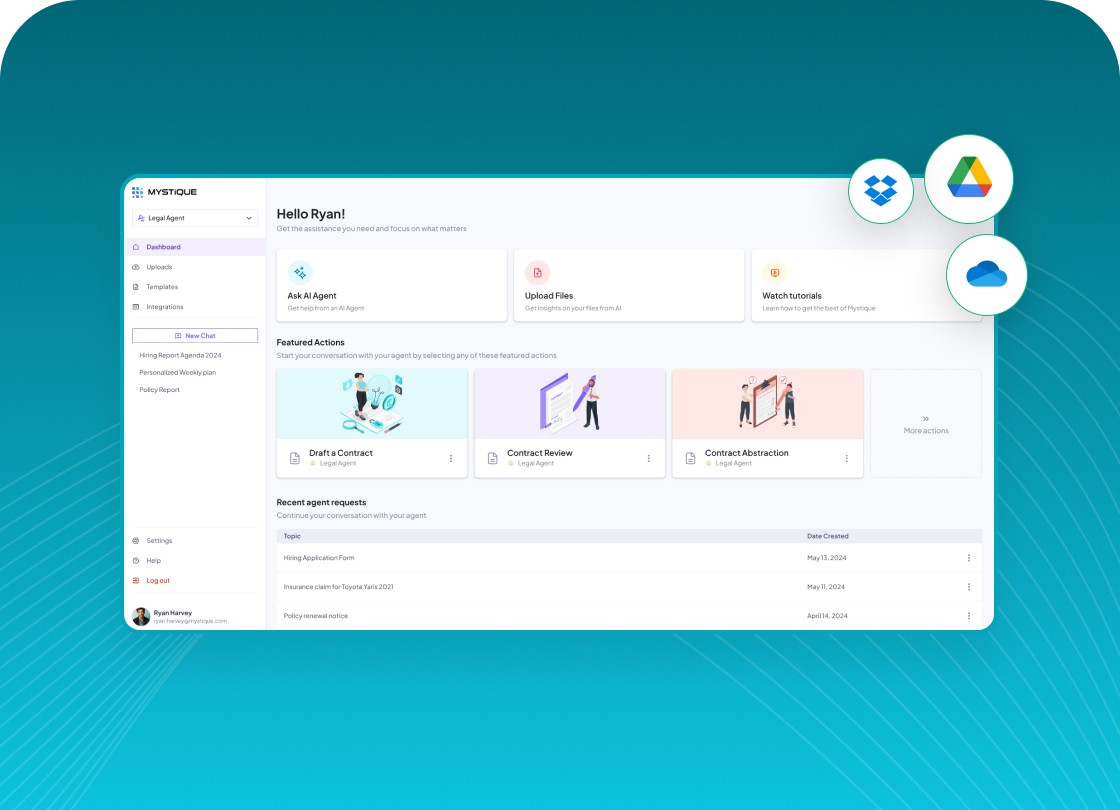The width and height of the screenshot is (1120, 810).
Task: Click the OneDrive cloud icon
Action: (986, 275)
